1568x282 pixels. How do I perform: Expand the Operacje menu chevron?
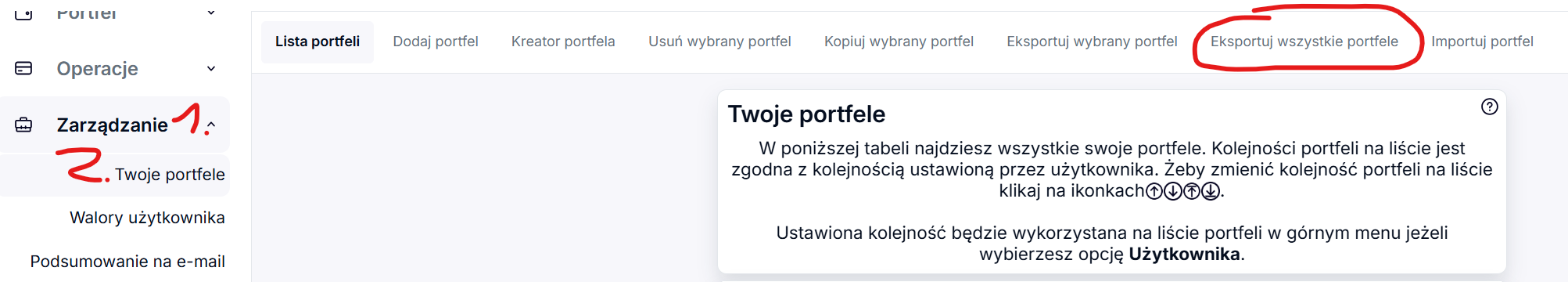pyautogui.click(x=211, y=68)
